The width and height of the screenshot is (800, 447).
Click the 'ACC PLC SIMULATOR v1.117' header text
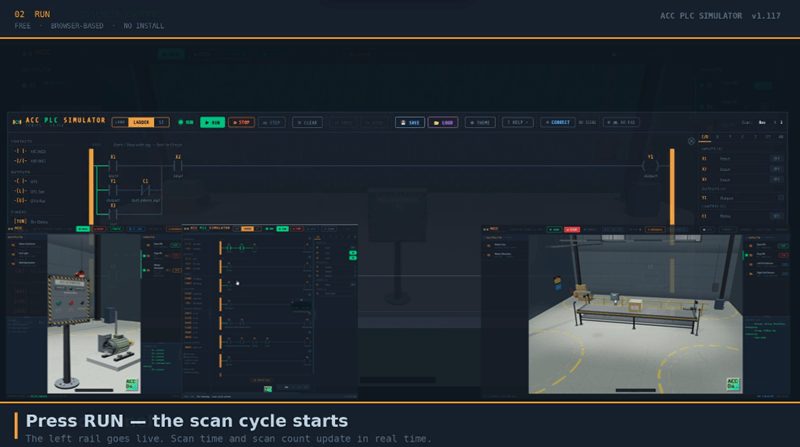pos(720,16)
